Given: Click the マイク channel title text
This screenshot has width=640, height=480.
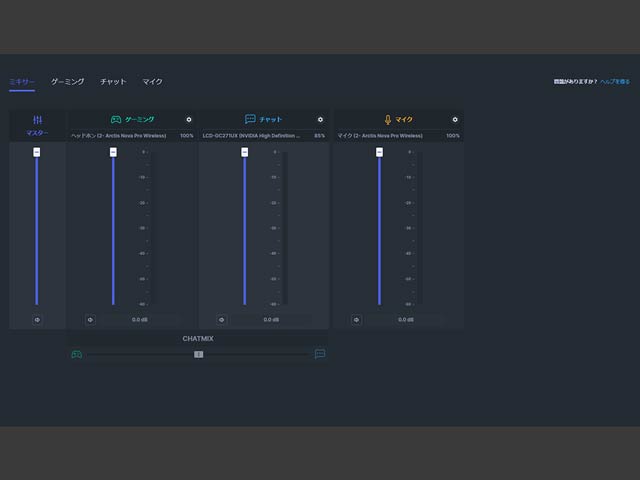Looking at the screenshot, I should coord(404,120).
